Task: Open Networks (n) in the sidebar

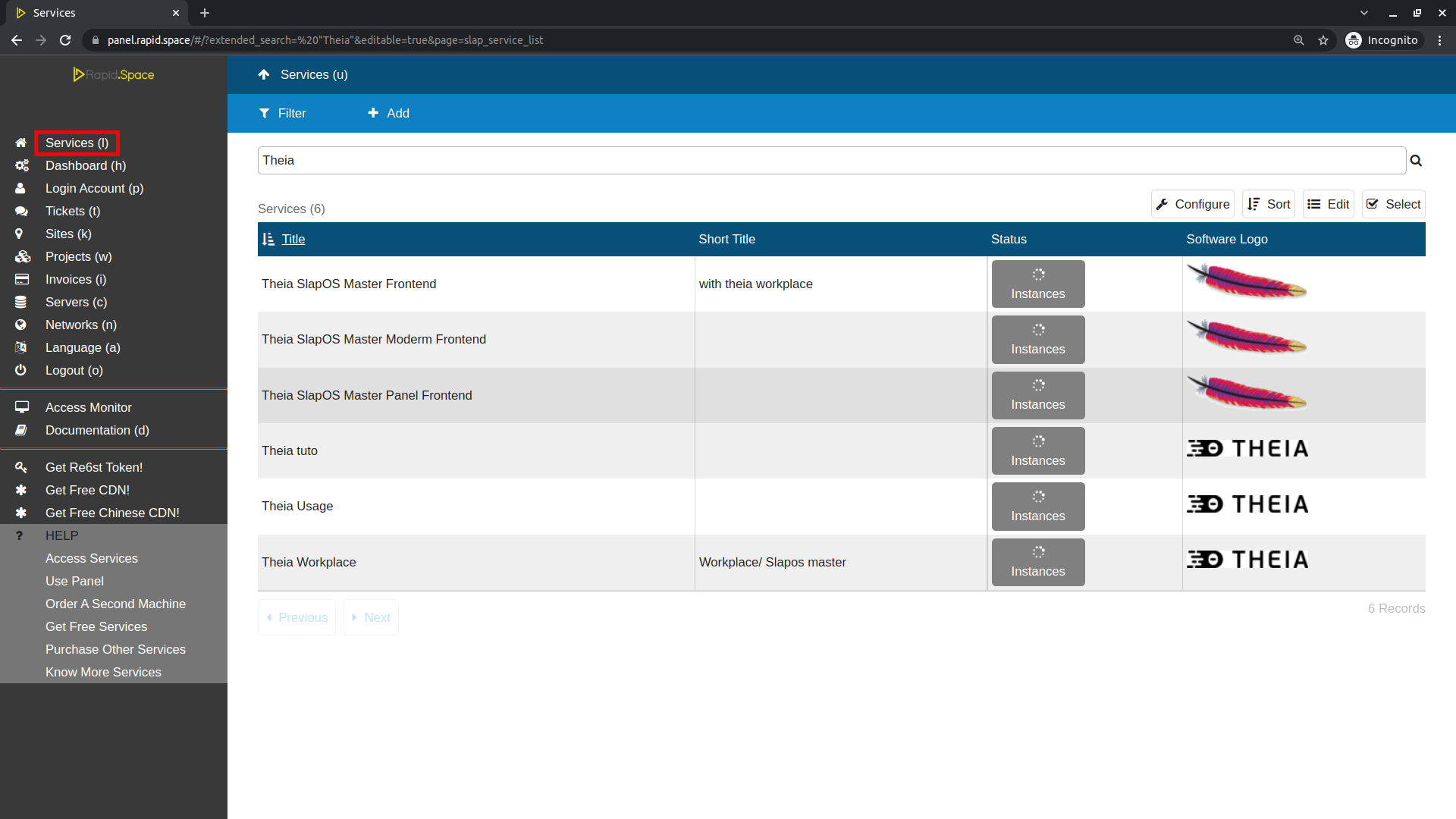Action: [x=81, y=325]
